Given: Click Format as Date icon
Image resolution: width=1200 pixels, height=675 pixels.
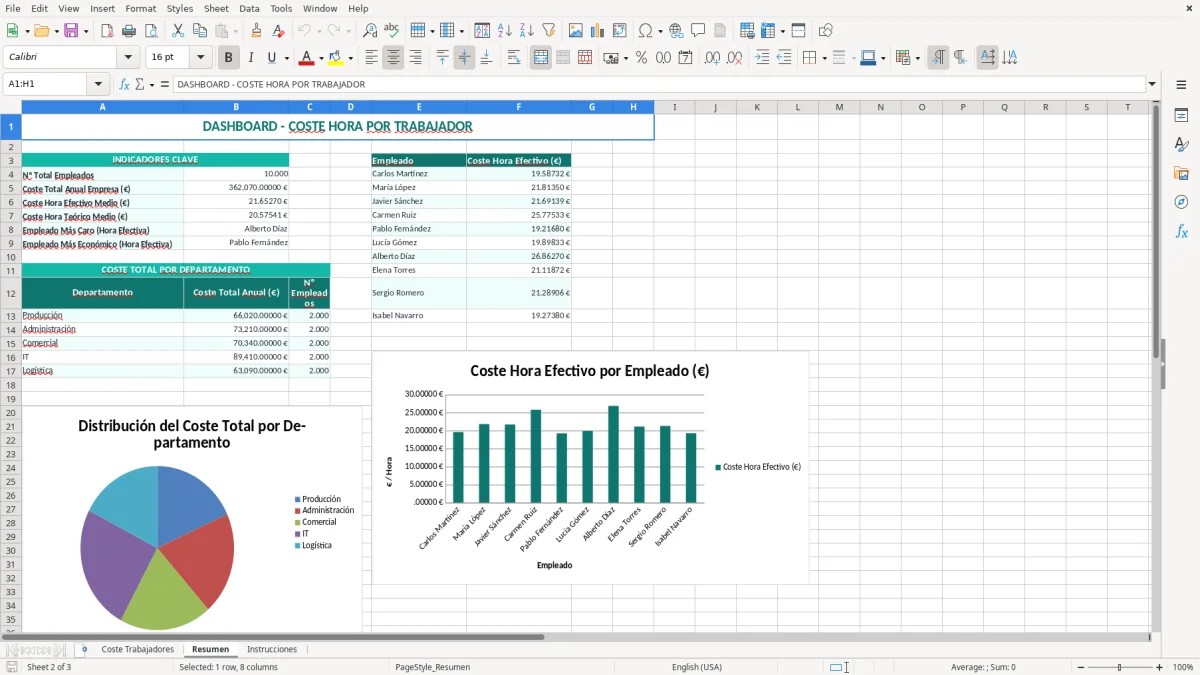Looking at the screenshot, I should (686, 58).
